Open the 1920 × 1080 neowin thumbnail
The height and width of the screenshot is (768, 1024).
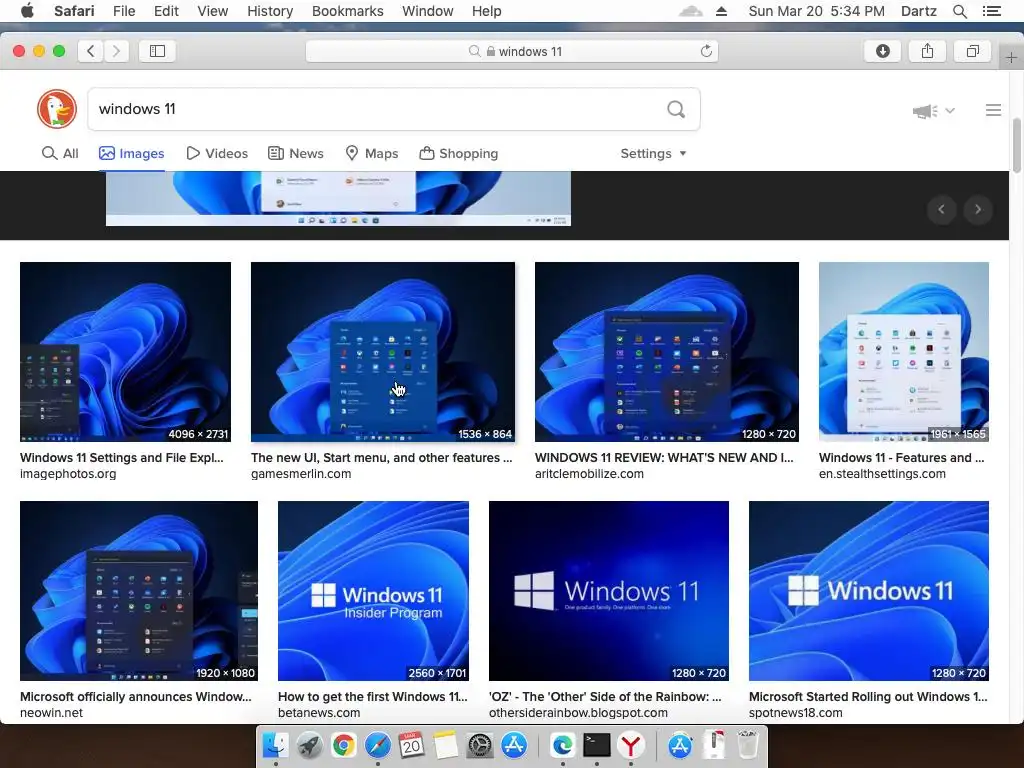tap(139, 591)
